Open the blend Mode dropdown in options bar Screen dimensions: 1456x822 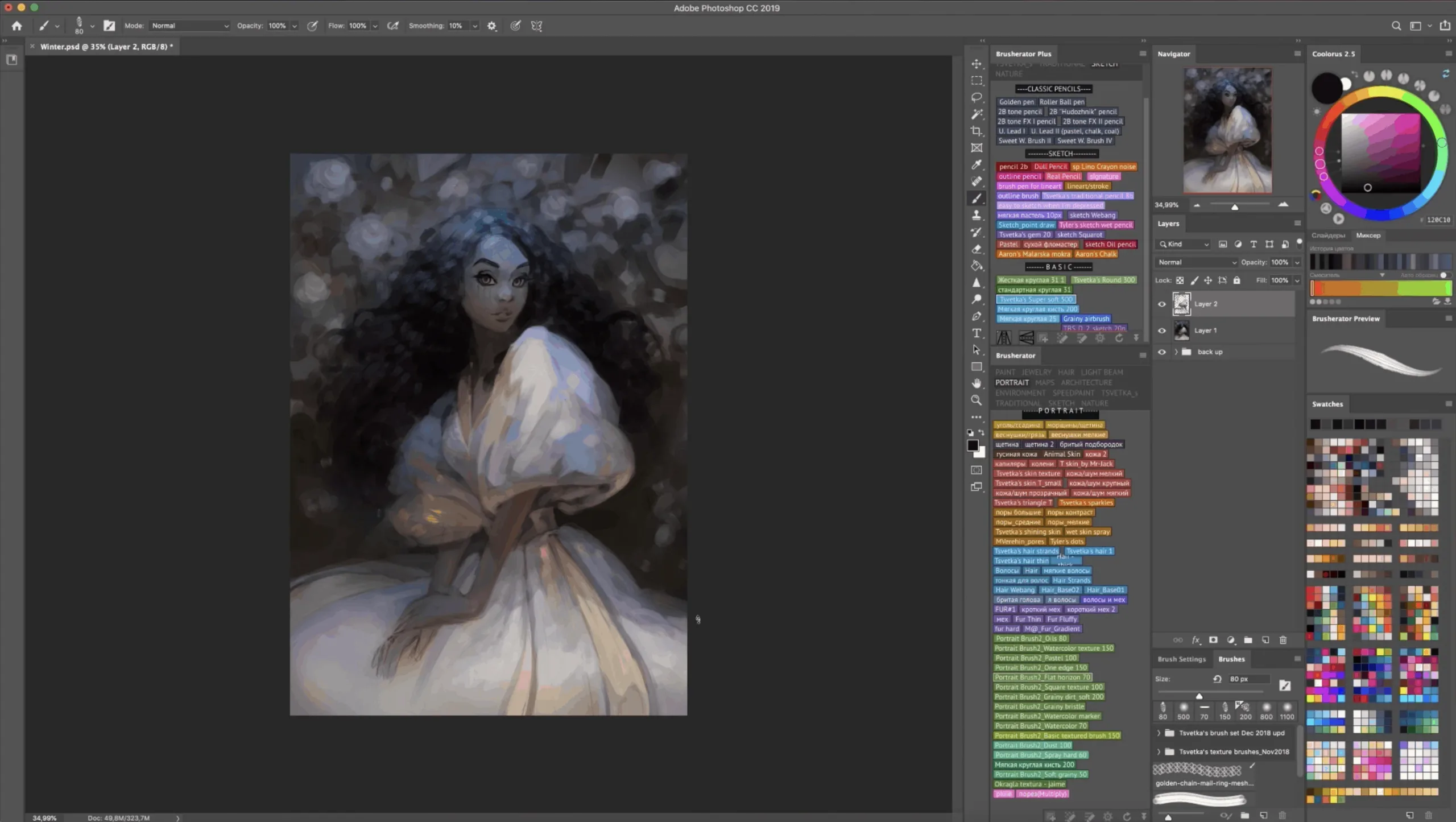190,26
